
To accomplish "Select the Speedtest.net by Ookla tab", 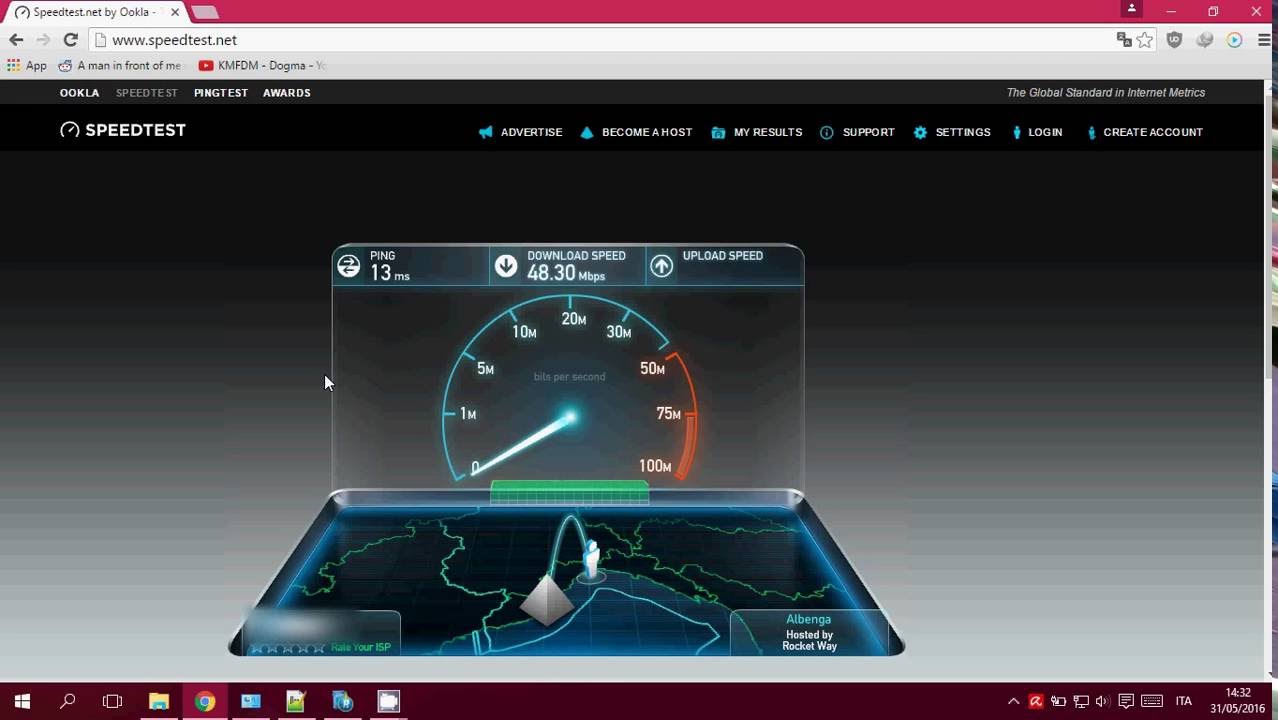I will [x=95, y=12].
